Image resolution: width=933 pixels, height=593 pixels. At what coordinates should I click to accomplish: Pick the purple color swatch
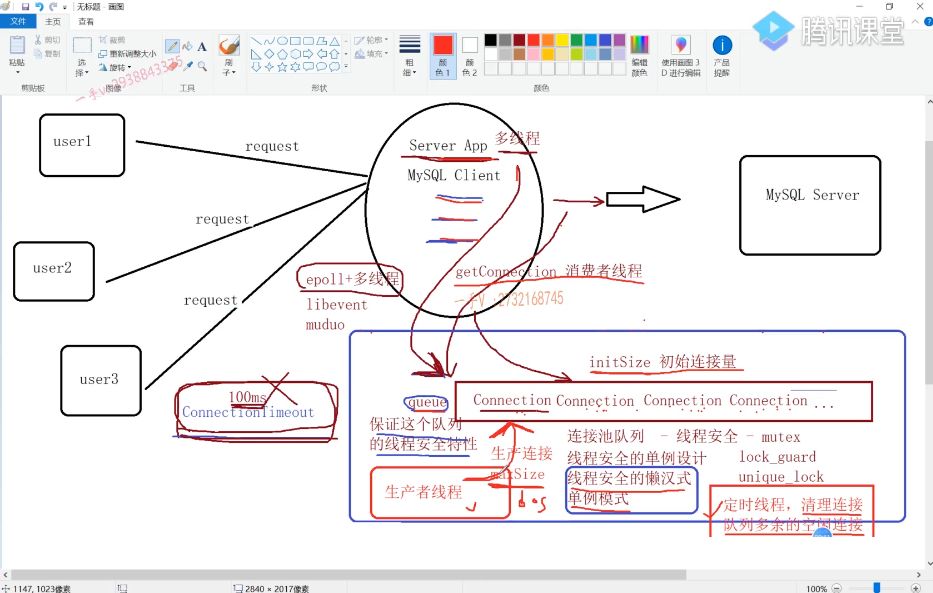point(619,40)
